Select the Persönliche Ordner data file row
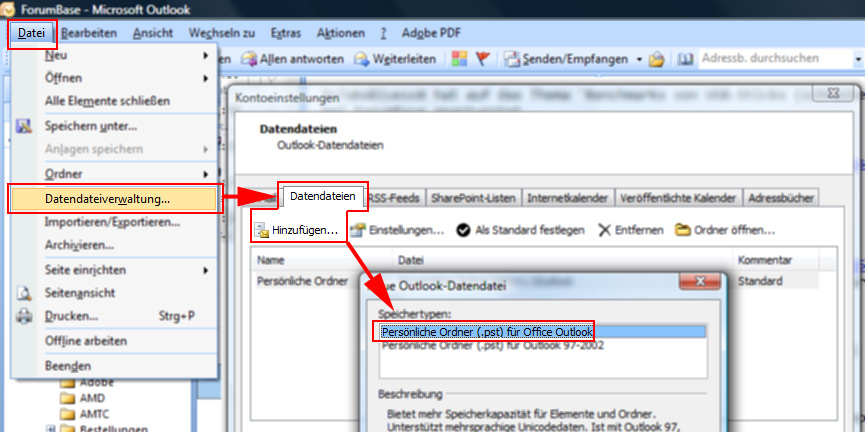The width and height of the screenshot is (865, 432). tap(302, 281)
